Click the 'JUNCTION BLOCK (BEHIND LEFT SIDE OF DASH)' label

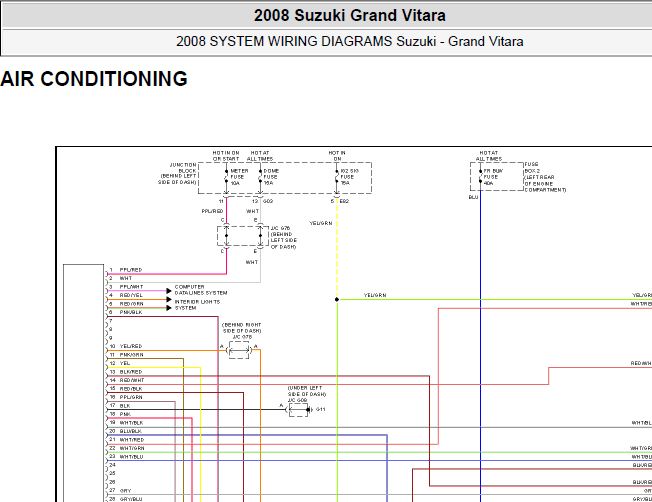click(177, 173)
